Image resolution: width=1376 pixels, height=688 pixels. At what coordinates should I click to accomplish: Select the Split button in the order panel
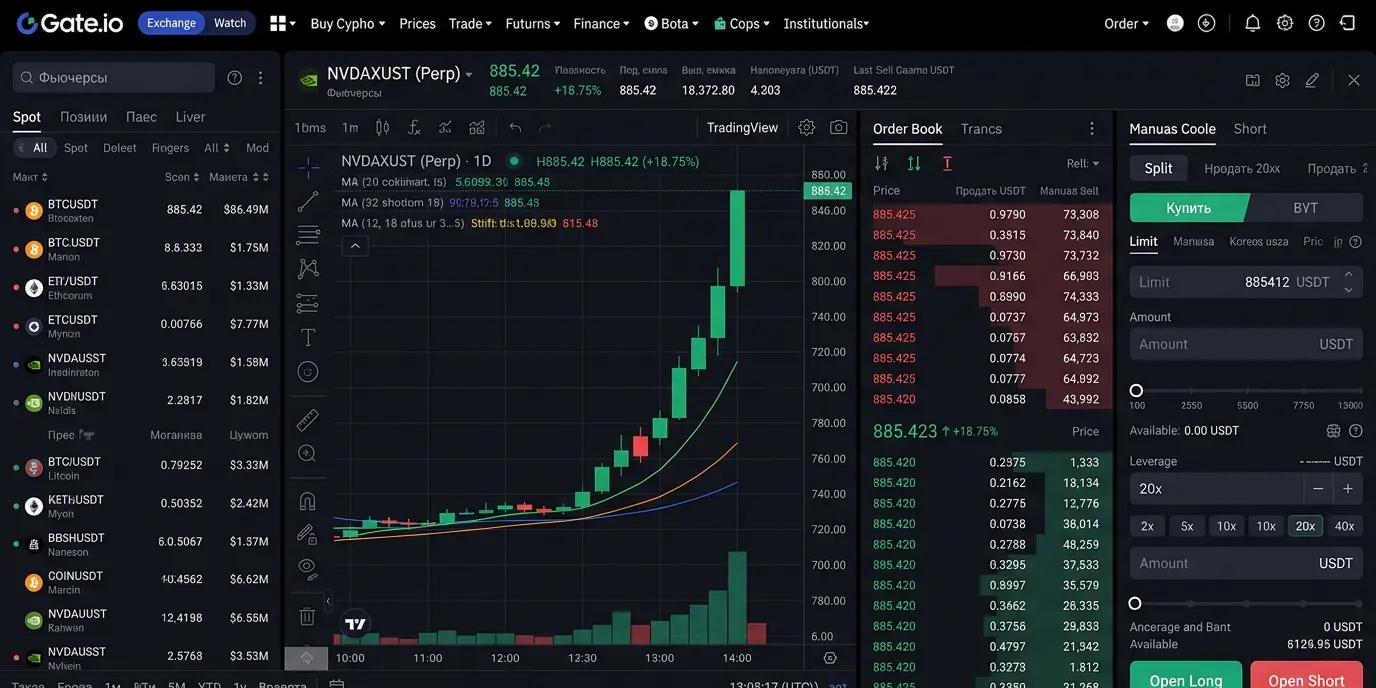click(x=1158, y=168)
